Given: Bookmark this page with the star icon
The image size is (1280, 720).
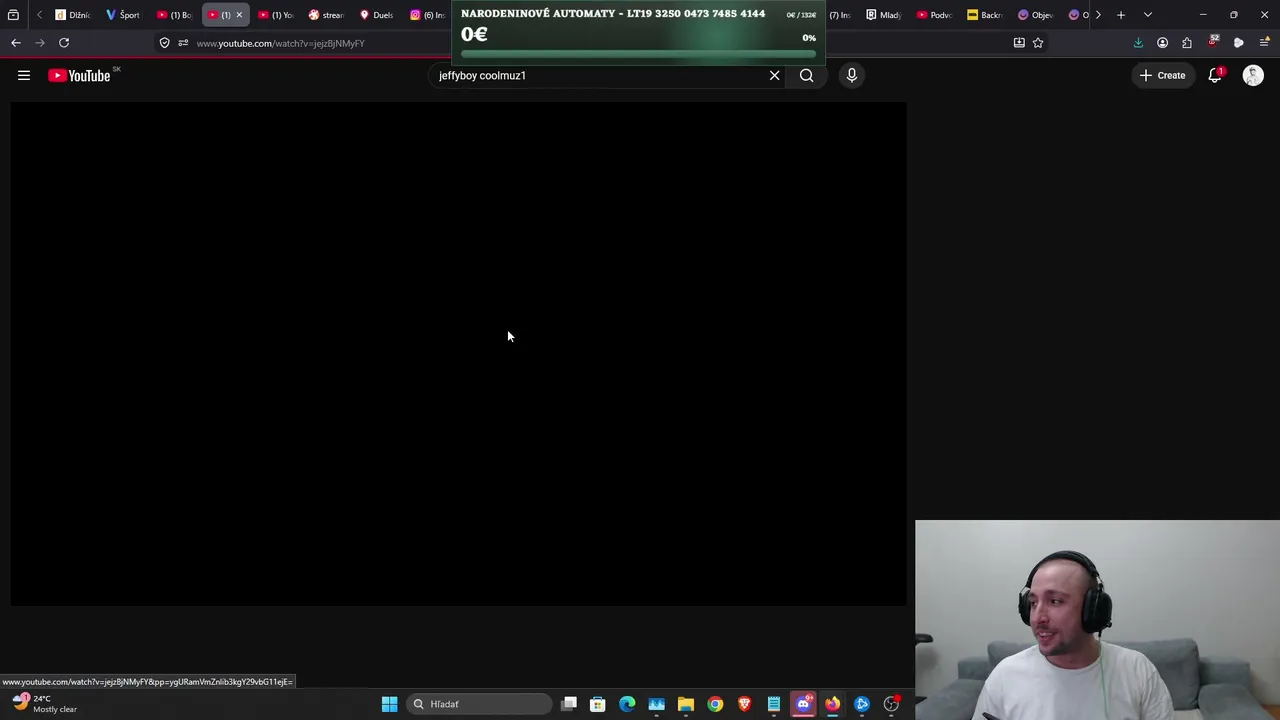Looking at the screenshot, I should (x=1038, y=43).
